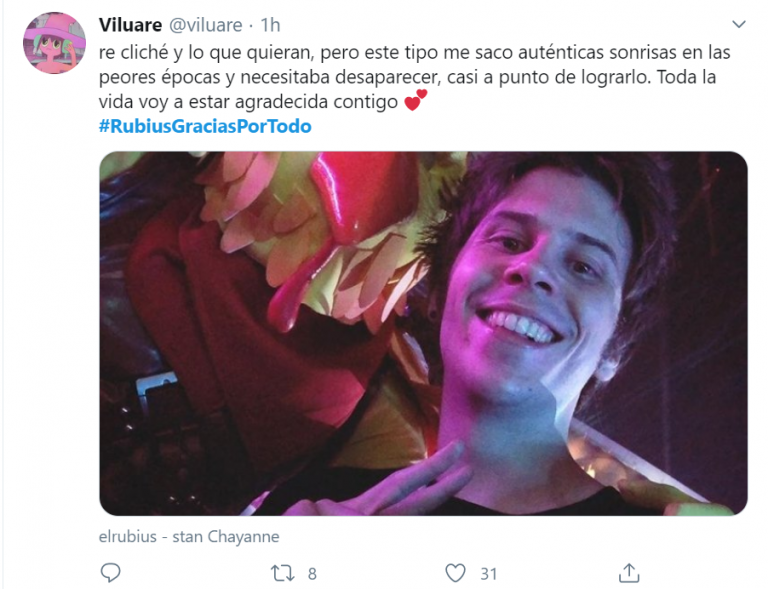This screenshot has height=589, width=768.
Task: Open the share upload arrow icon
Action: 629,572
